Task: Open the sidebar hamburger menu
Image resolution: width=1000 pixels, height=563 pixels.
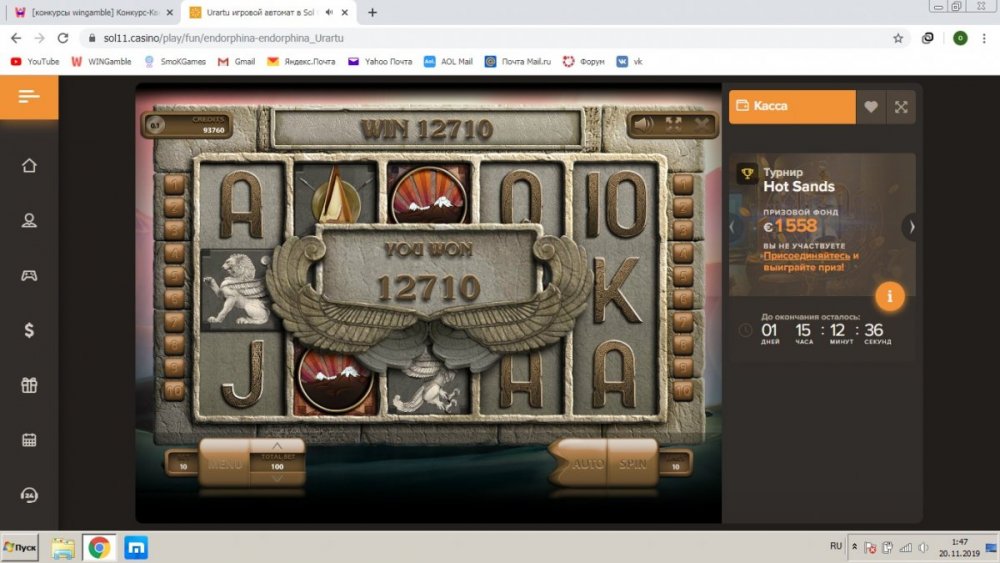Action: [29, 97]
